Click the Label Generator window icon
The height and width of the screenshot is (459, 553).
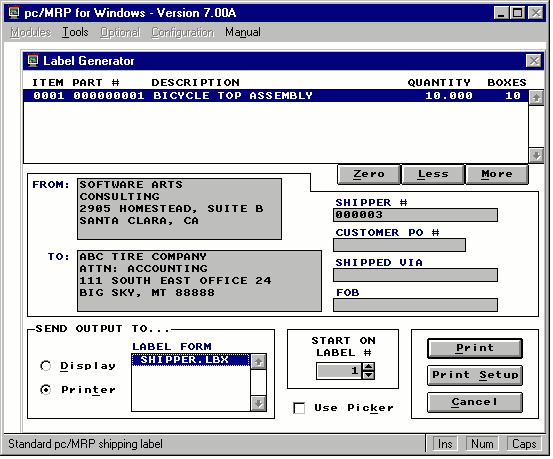point(33,61)
